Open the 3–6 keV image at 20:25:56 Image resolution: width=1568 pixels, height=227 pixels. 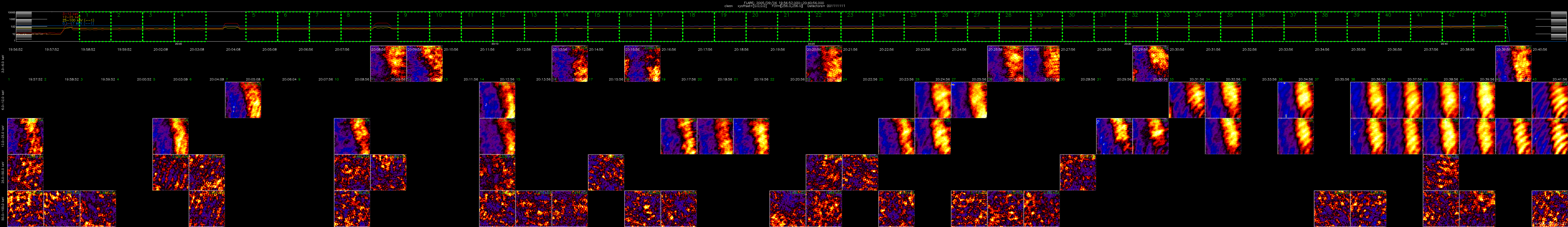click(1006, 64)
